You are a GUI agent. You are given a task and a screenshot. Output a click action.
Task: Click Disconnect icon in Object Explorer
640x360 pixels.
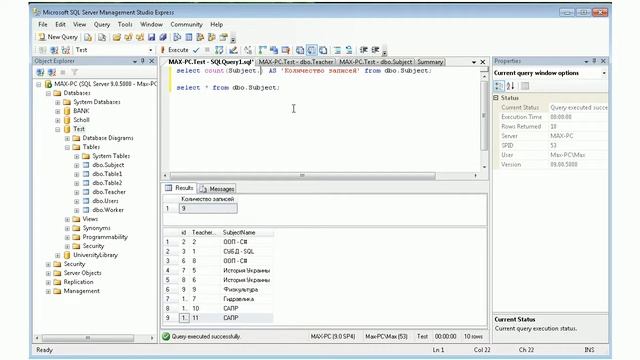[x=52, y=73]
